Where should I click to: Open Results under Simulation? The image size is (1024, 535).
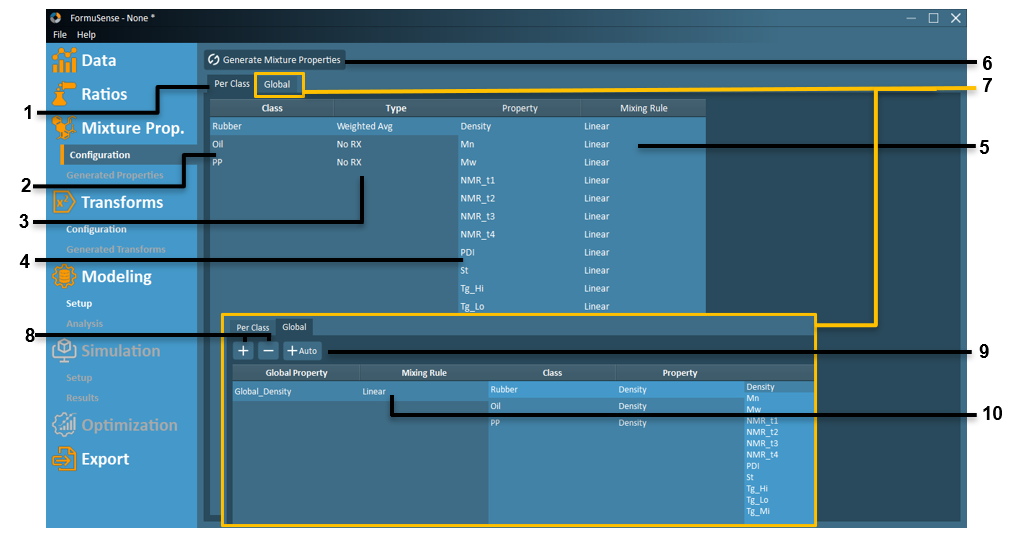click(82, 398)
